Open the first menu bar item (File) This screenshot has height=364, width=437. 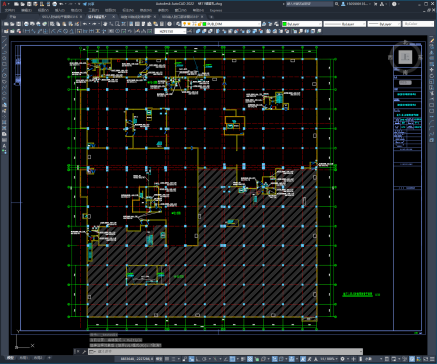click(x=9, y=10)
